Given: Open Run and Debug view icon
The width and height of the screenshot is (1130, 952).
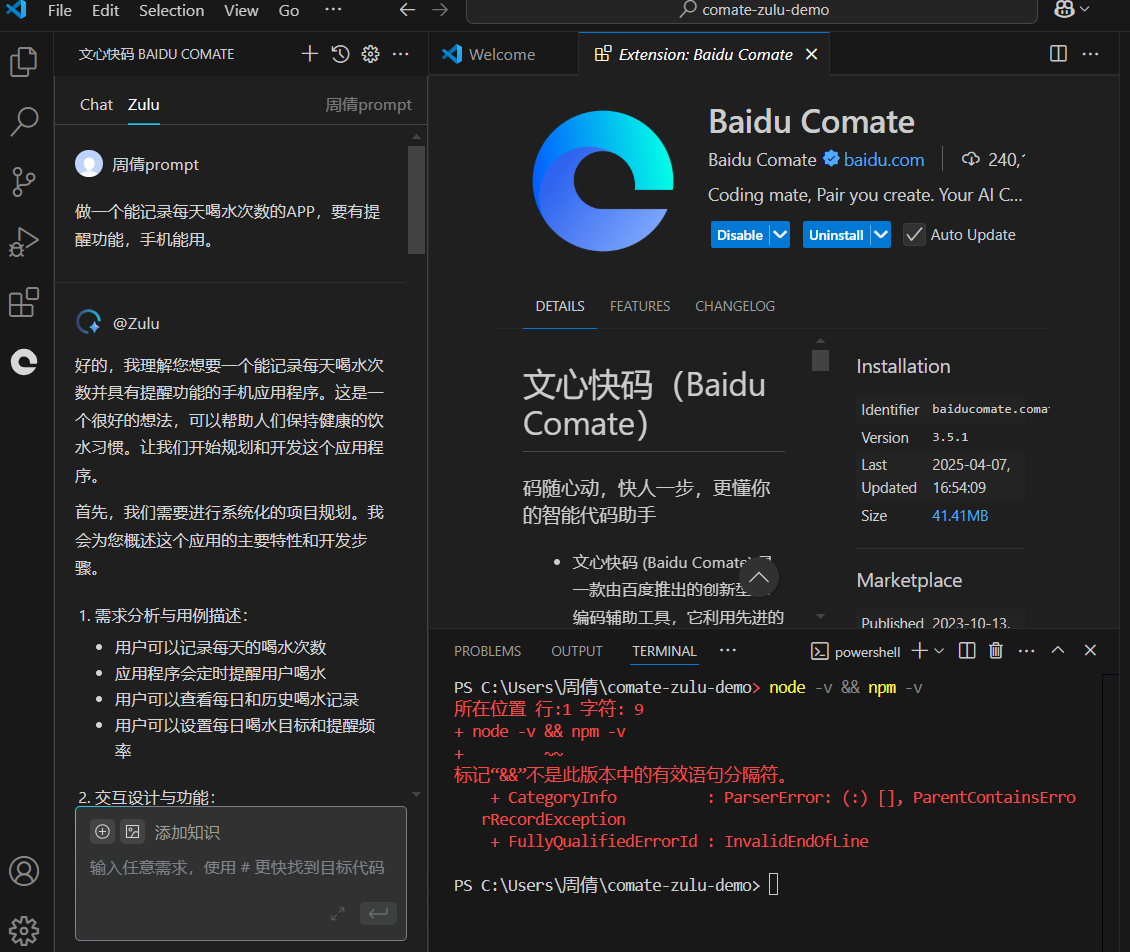Looking at the screenshot, I should tap(24, 242).
